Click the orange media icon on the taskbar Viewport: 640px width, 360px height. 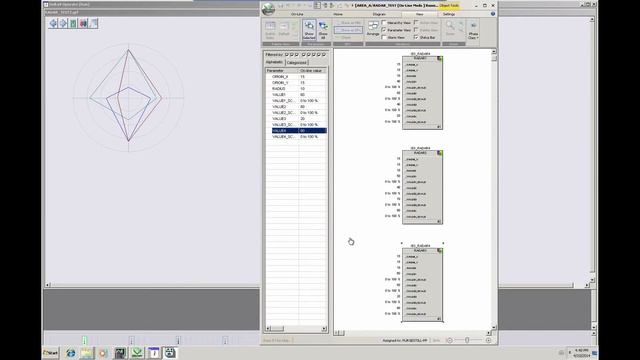click(x=102, y=353)
